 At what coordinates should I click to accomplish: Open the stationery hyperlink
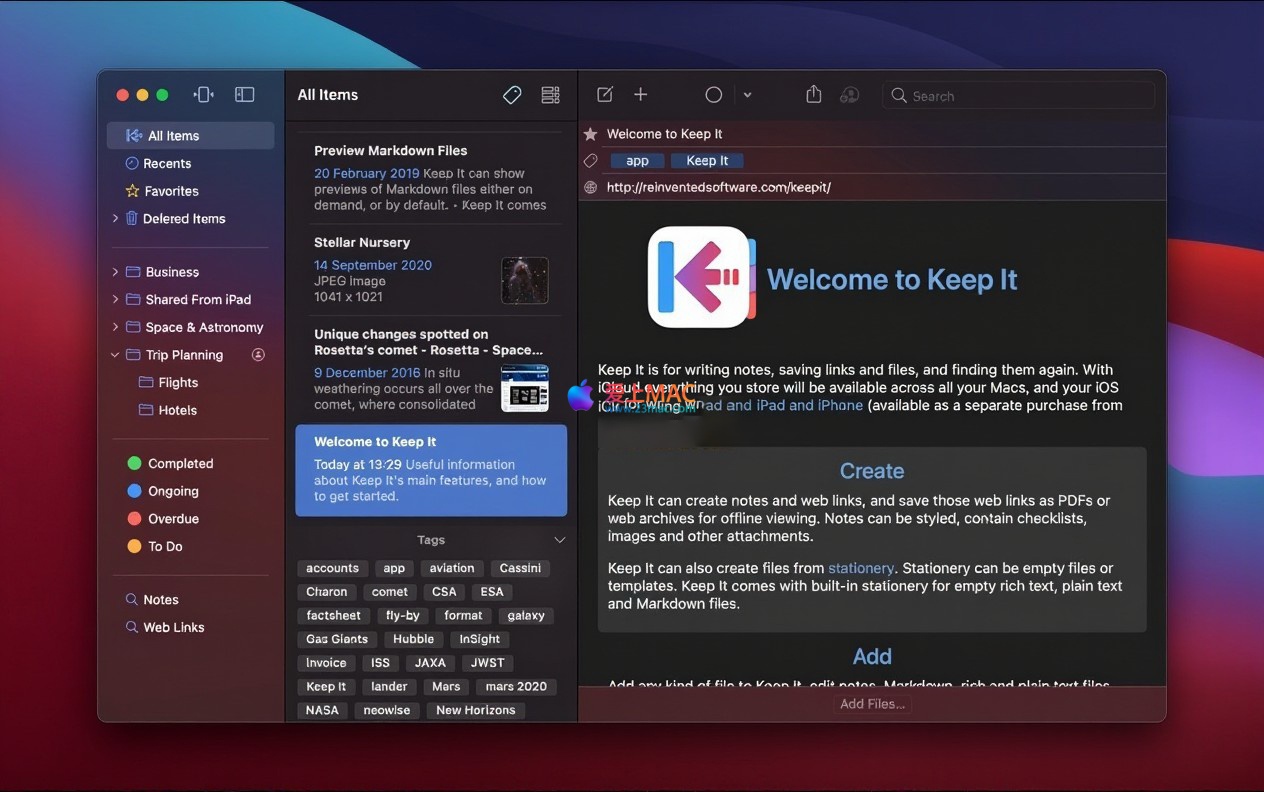pos(860,568)
